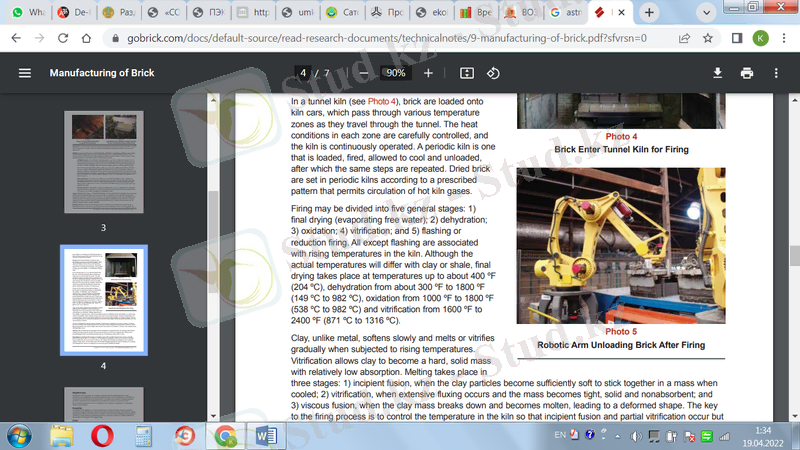Reload the current page
Viewport: 800px width, 450px height.
[x=63, y=38]
